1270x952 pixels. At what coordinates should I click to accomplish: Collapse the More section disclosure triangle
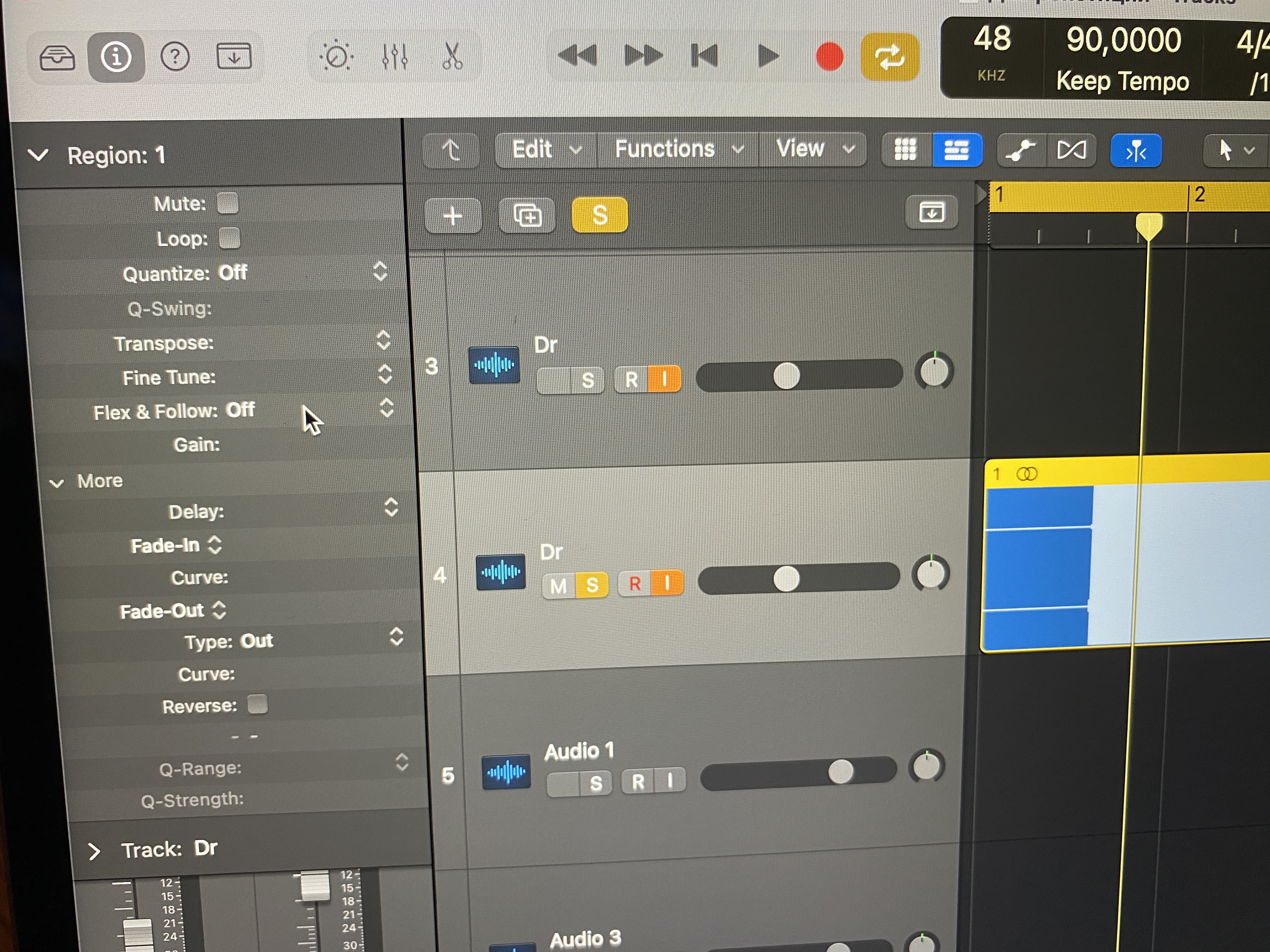pyautogui.click(x=57, y=483)
